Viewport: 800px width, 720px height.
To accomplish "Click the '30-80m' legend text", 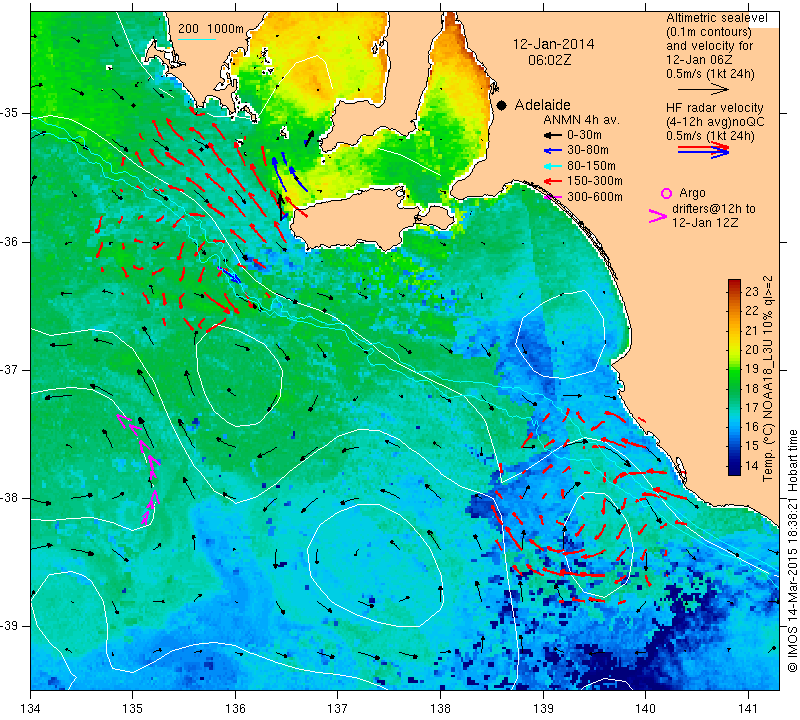I will pyautogui.click(x=588, y=150).
